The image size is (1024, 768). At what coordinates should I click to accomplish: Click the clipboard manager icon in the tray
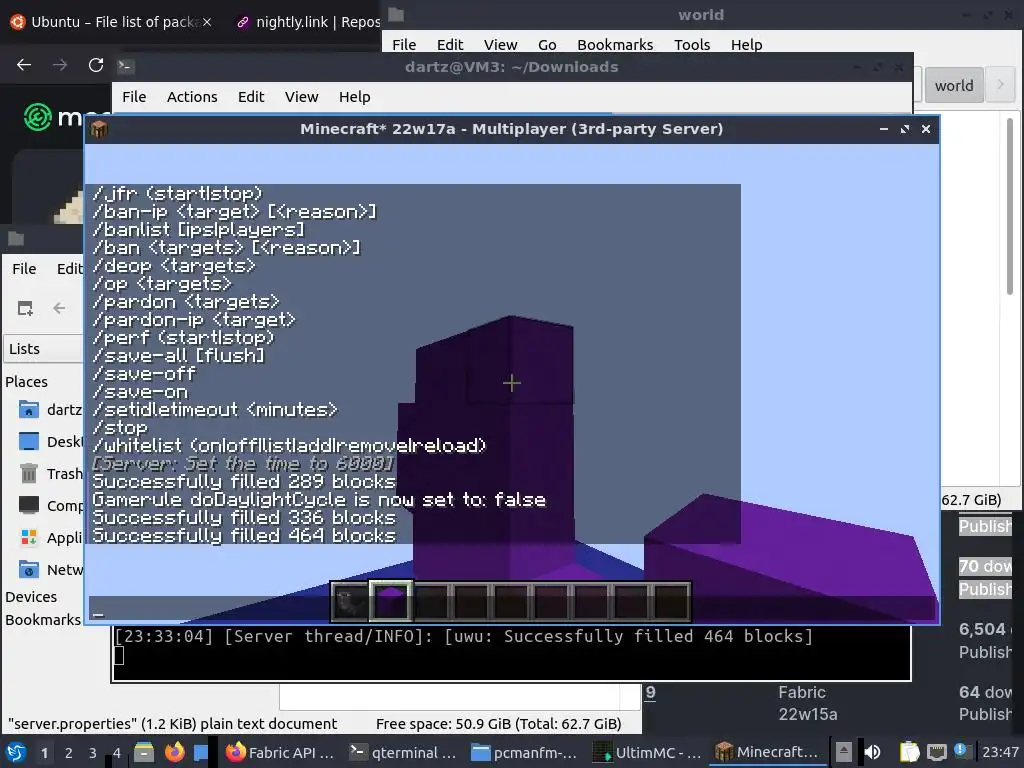pyautogui.click(x=909, y=752)
